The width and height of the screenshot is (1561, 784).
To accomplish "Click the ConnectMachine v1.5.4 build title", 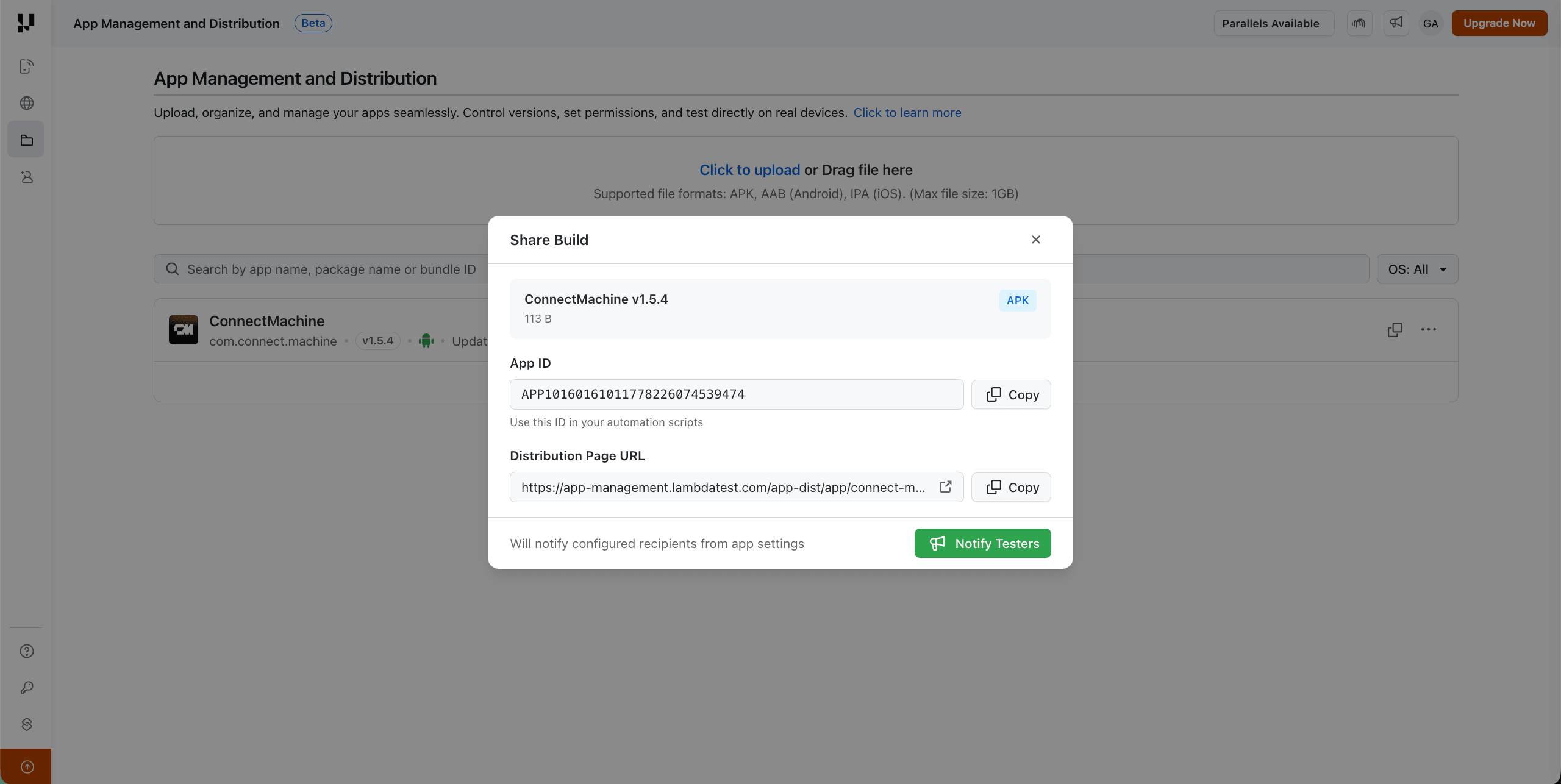I will click(x=596, y=299).
